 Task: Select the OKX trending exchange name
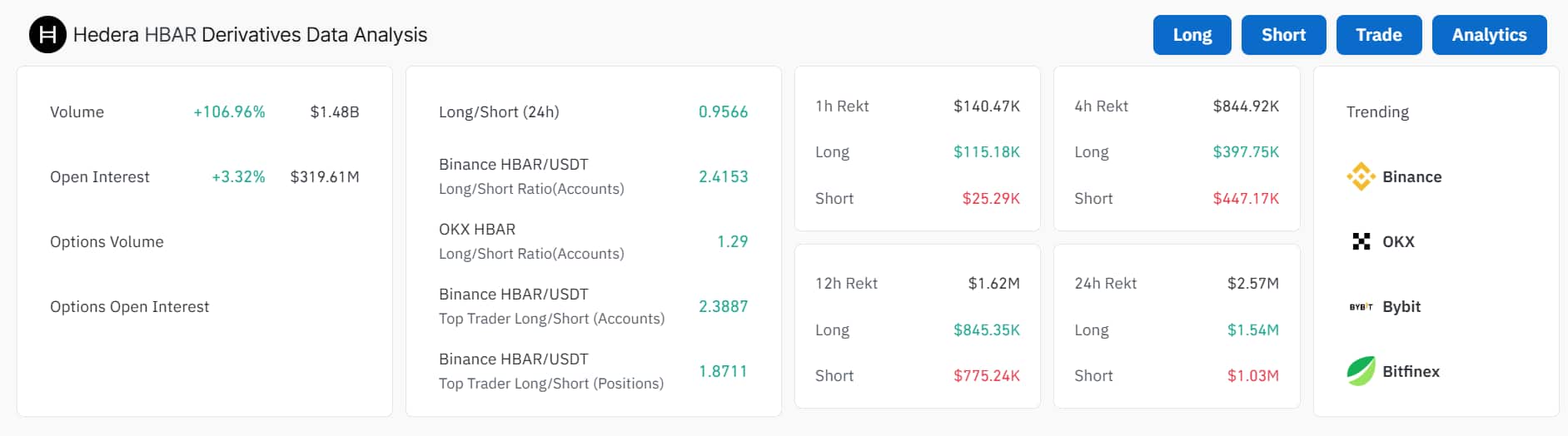click(x=1398, y=241)
